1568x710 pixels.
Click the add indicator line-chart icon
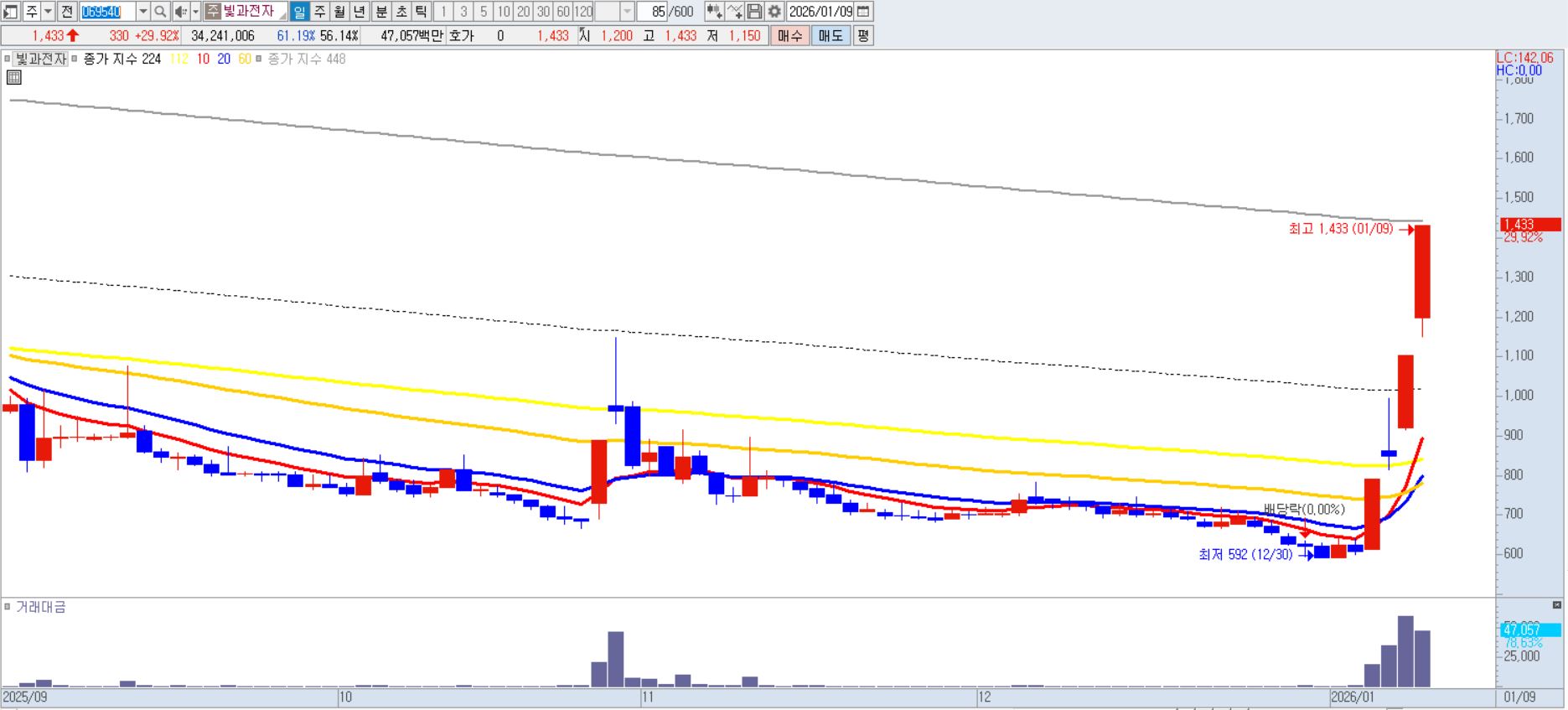734,12
